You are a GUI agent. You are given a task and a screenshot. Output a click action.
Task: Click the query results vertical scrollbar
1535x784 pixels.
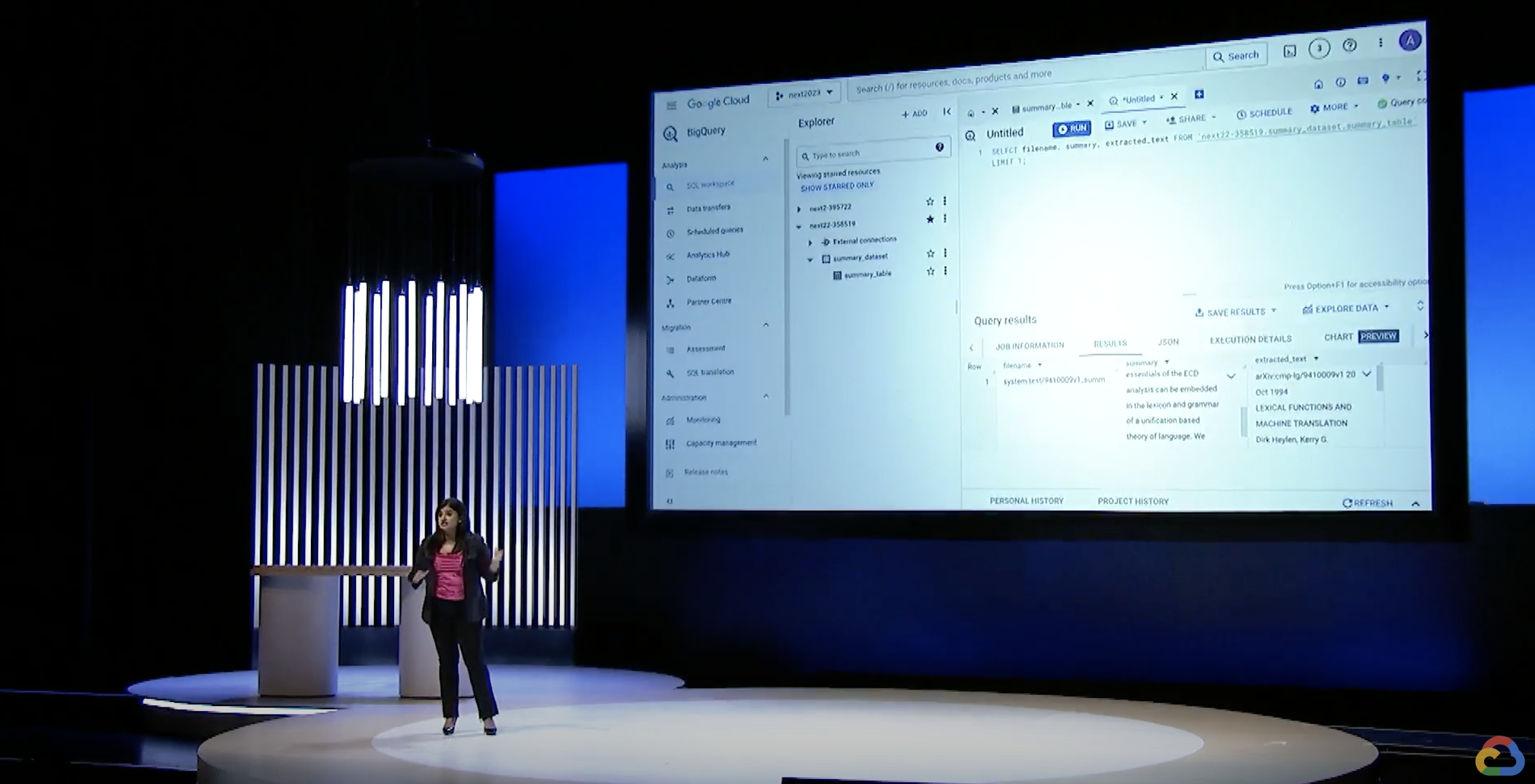[1380, 378]
